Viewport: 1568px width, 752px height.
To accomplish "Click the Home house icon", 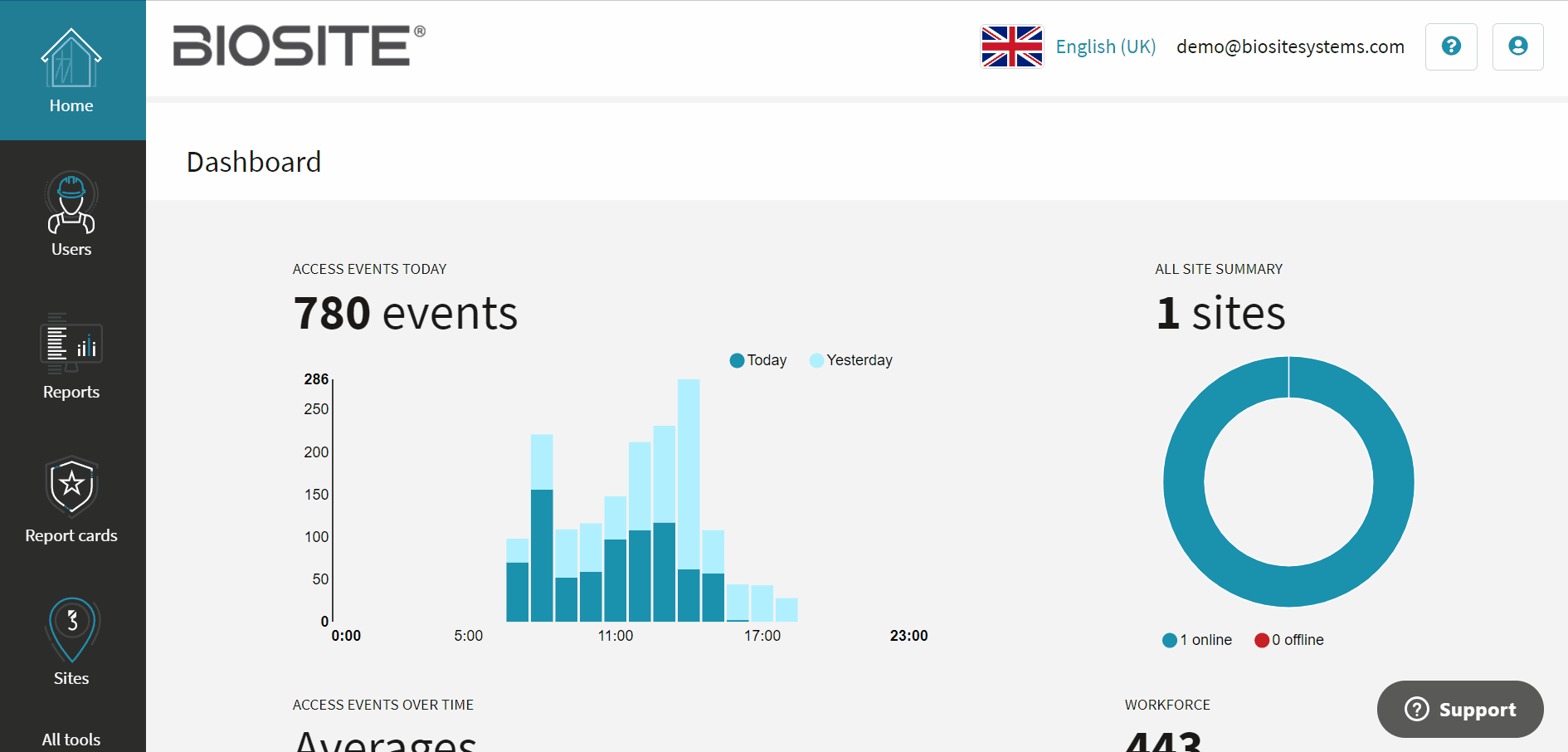I will 71,59.
